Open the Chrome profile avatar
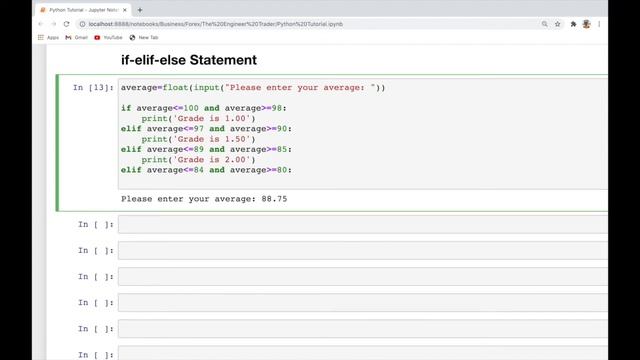Screen dimensions: 640x360 [587, 24]
